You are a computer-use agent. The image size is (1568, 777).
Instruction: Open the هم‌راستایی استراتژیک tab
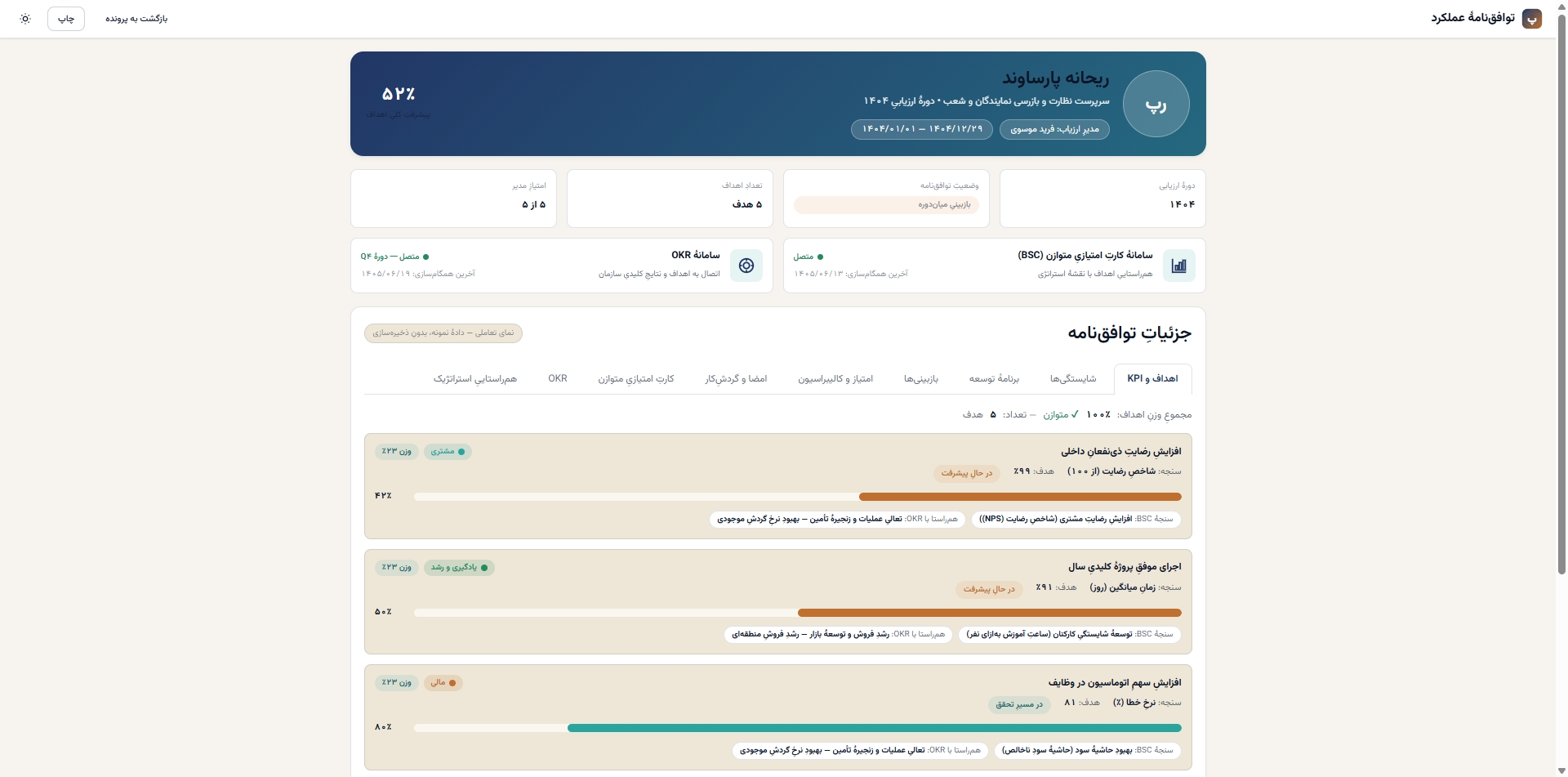(475, 379)
